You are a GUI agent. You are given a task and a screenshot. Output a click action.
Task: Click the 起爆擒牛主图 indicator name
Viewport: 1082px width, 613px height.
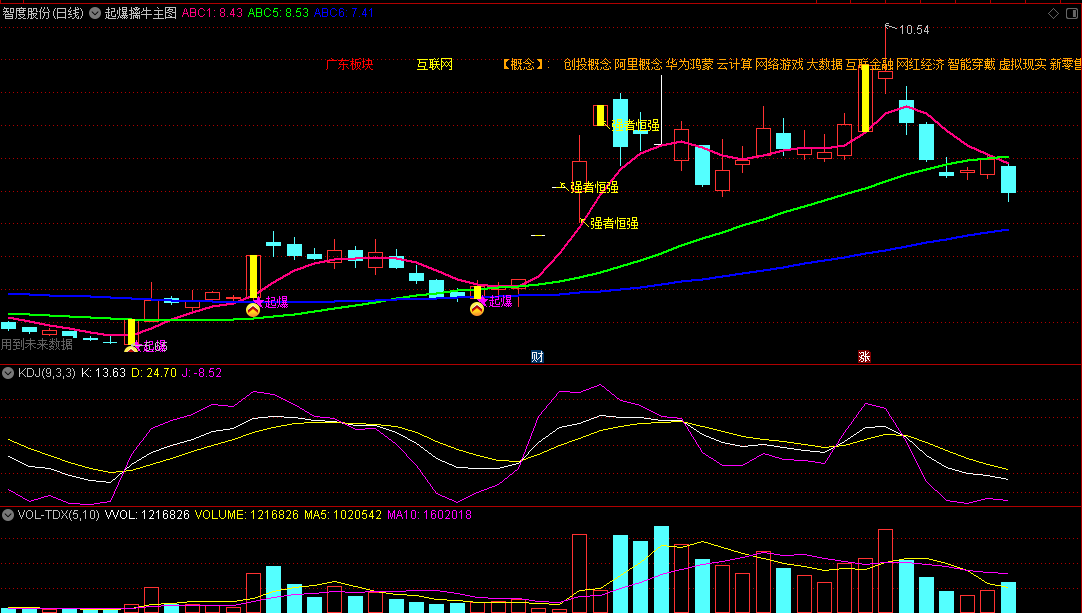click(141, 13)
